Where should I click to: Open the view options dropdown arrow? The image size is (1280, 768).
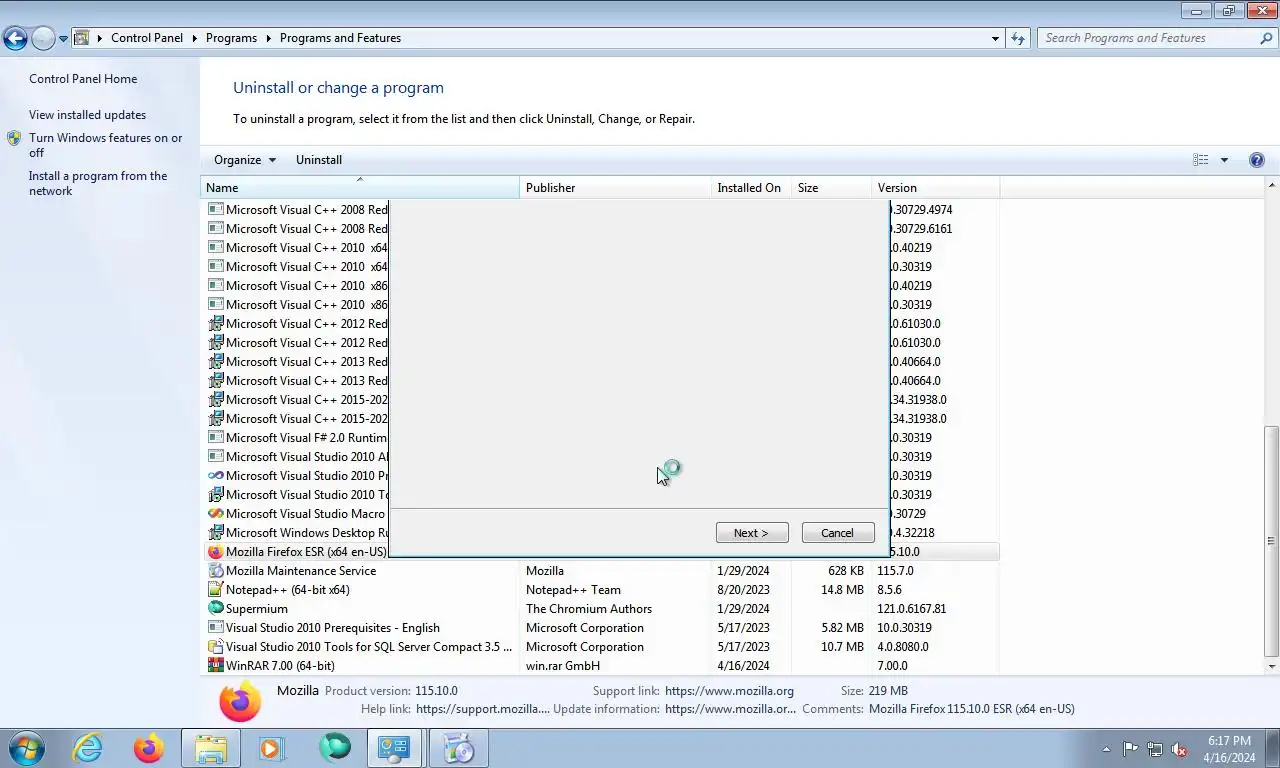(x=1224, y=160)
